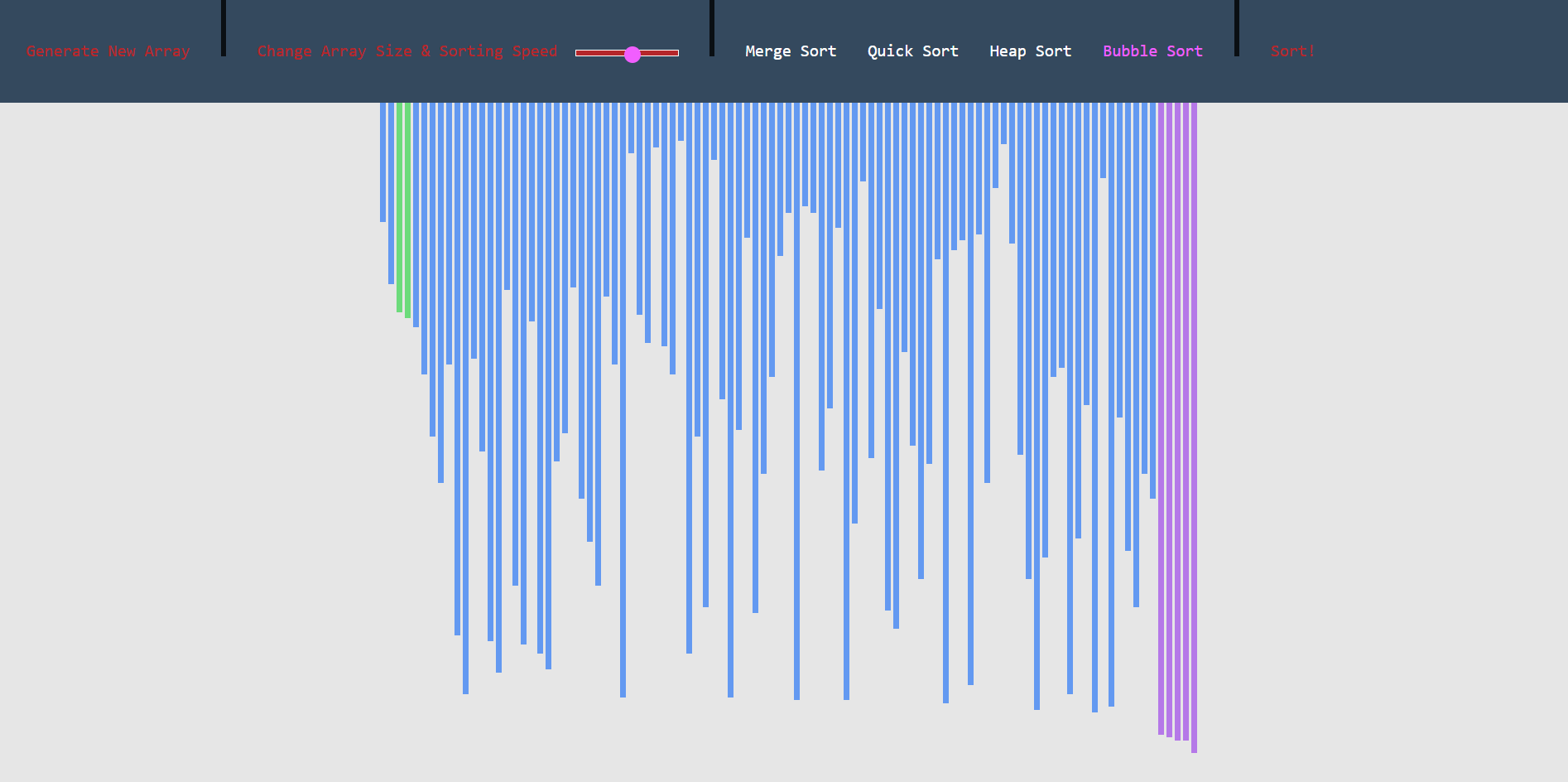Click the second green bar in the array
Image resolution: width=1568 pixels, height=782 pixels.
[x=407, y=207]
